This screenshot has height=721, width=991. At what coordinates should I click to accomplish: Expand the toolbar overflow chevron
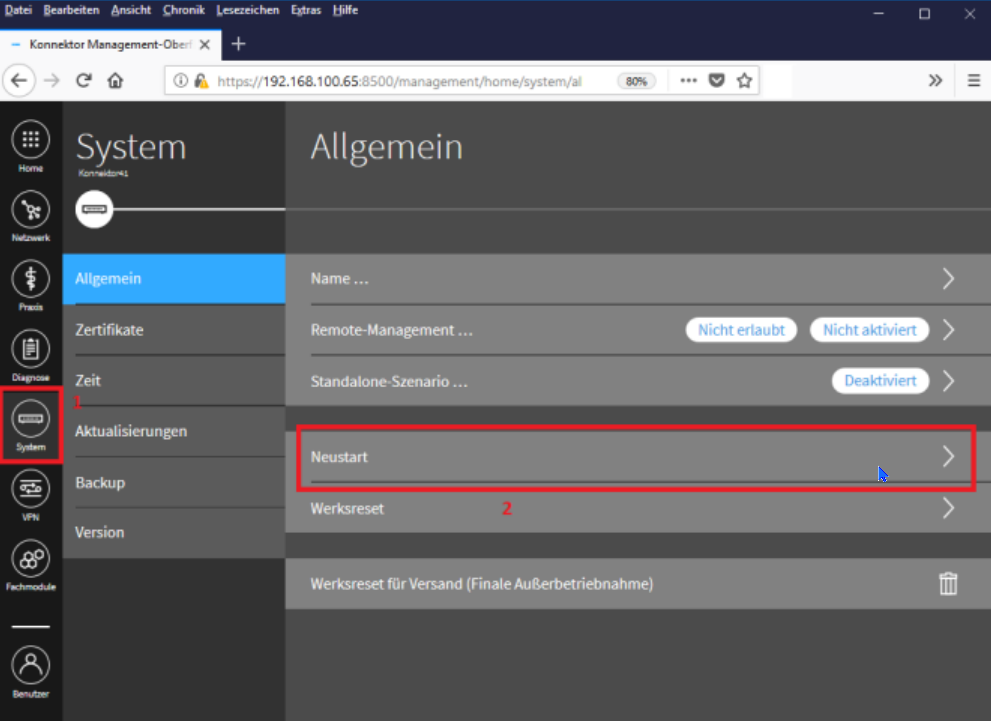tap(935, 81)
